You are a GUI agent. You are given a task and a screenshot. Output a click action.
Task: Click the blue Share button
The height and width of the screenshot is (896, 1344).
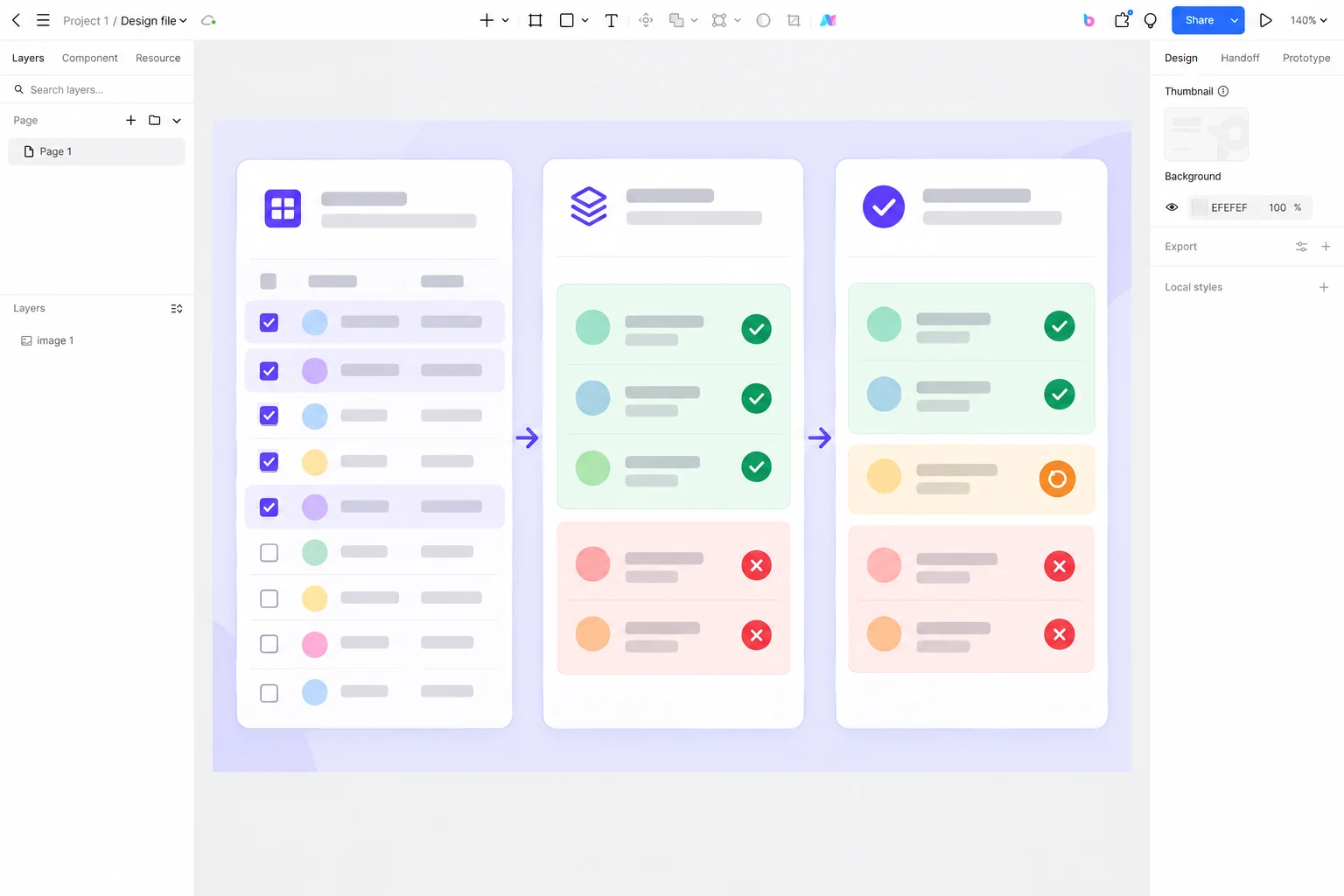1199,20
